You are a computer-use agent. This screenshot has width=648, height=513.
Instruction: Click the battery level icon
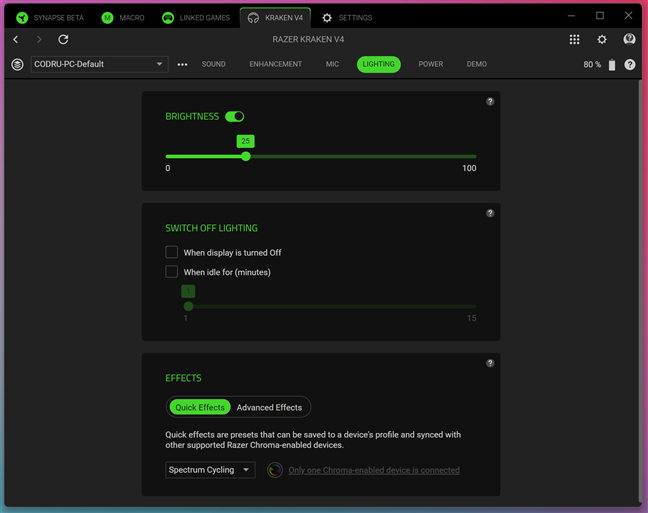(x=612, y=65)
